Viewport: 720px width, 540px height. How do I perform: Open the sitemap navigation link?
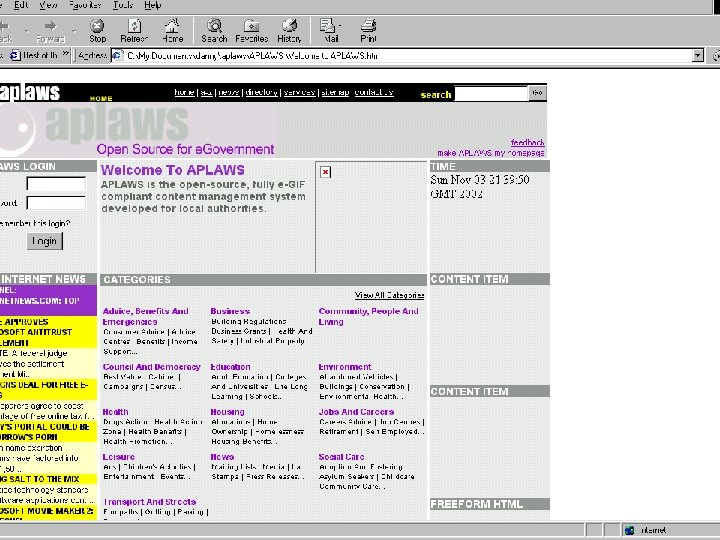pos(335,92)
